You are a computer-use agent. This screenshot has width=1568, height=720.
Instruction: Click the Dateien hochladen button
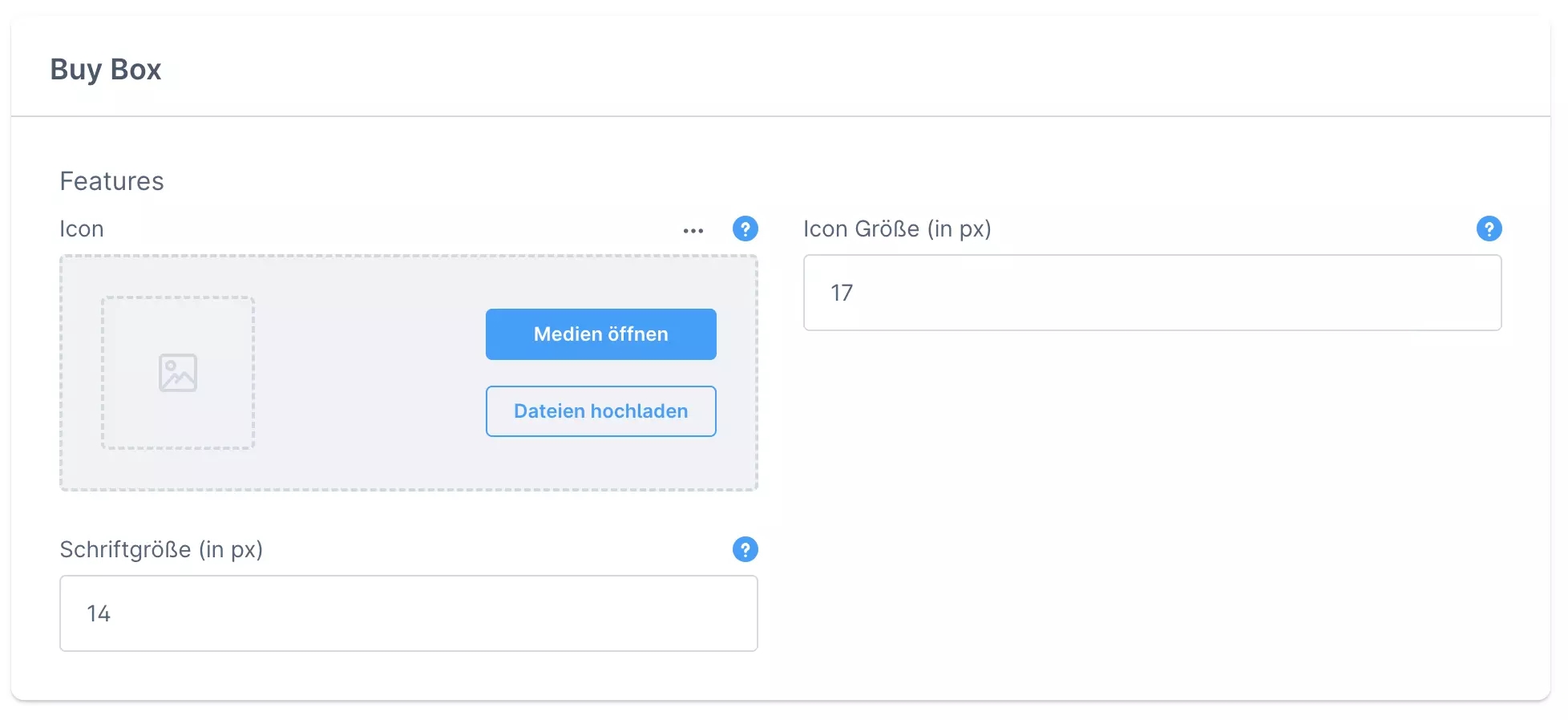click(x=600, y=411)
